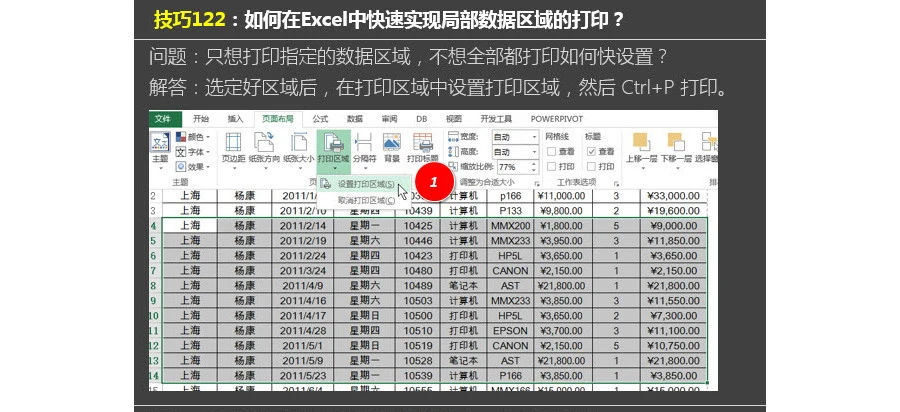The width and height of the screenshot is (900, 412).
Task: Select the date cell 2011/5/23
Action: pyautogui.click(x=303, y=375)
